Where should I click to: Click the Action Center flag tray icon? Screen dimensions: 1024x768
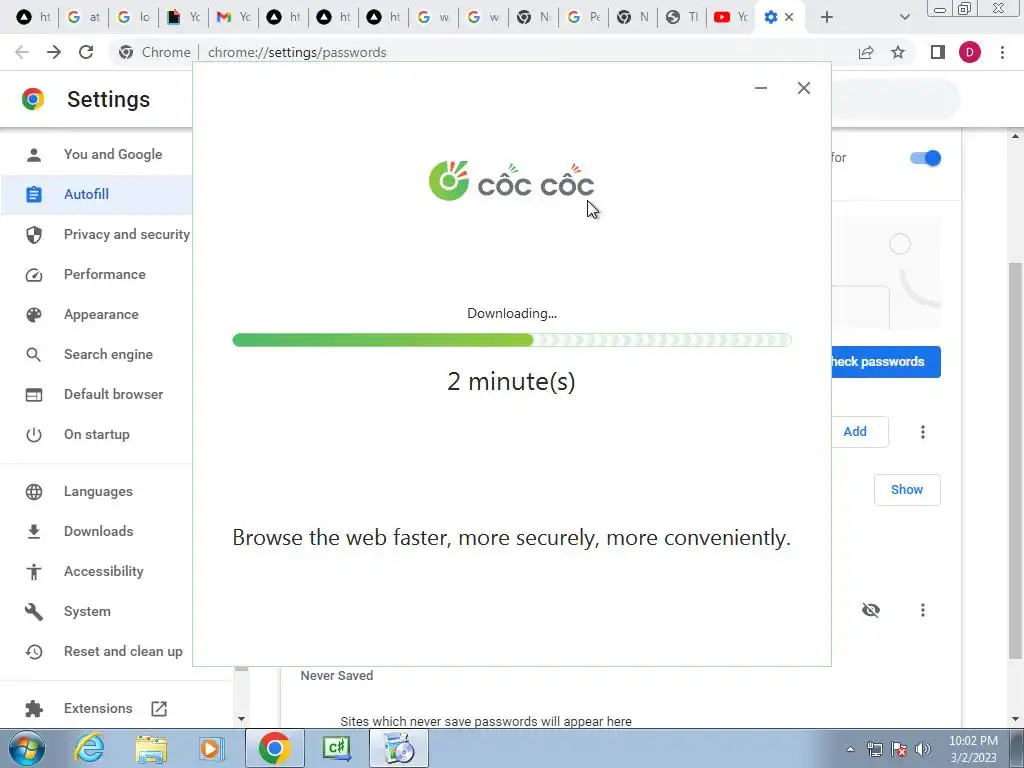[899, 749]
